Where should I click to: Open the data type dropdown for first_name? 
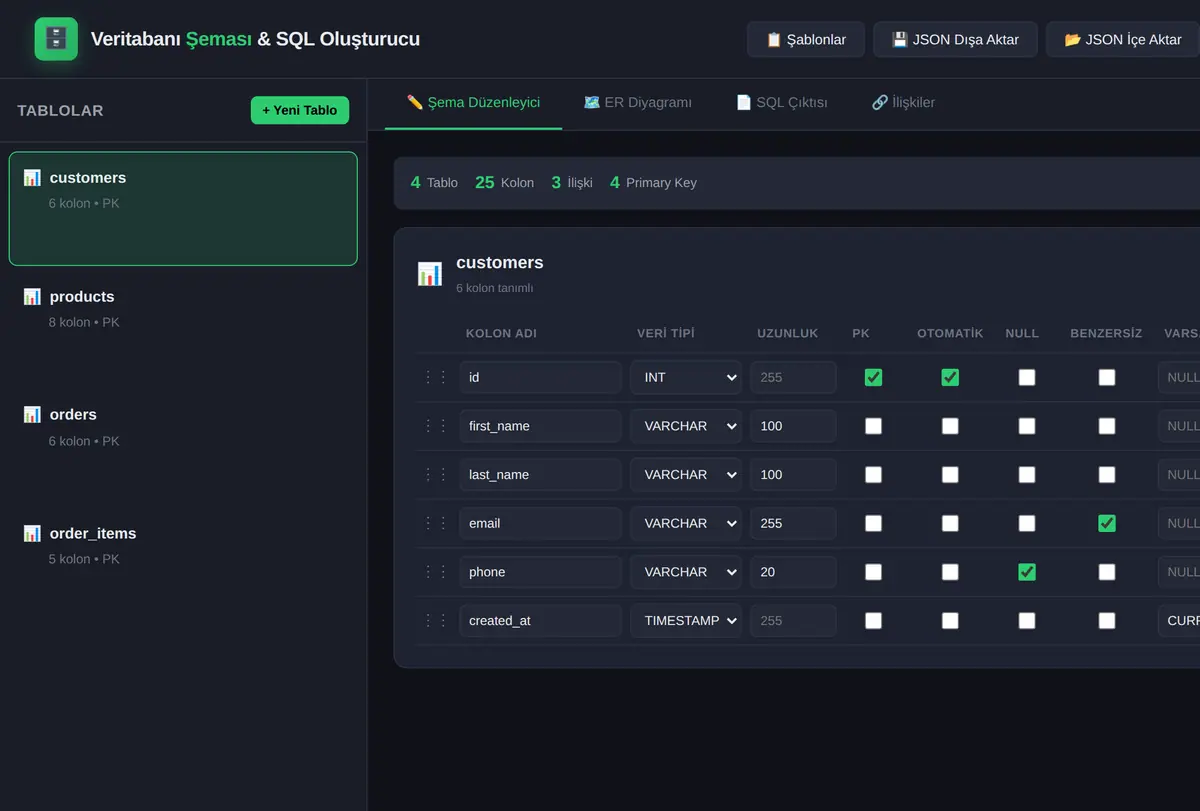(686, 426)
